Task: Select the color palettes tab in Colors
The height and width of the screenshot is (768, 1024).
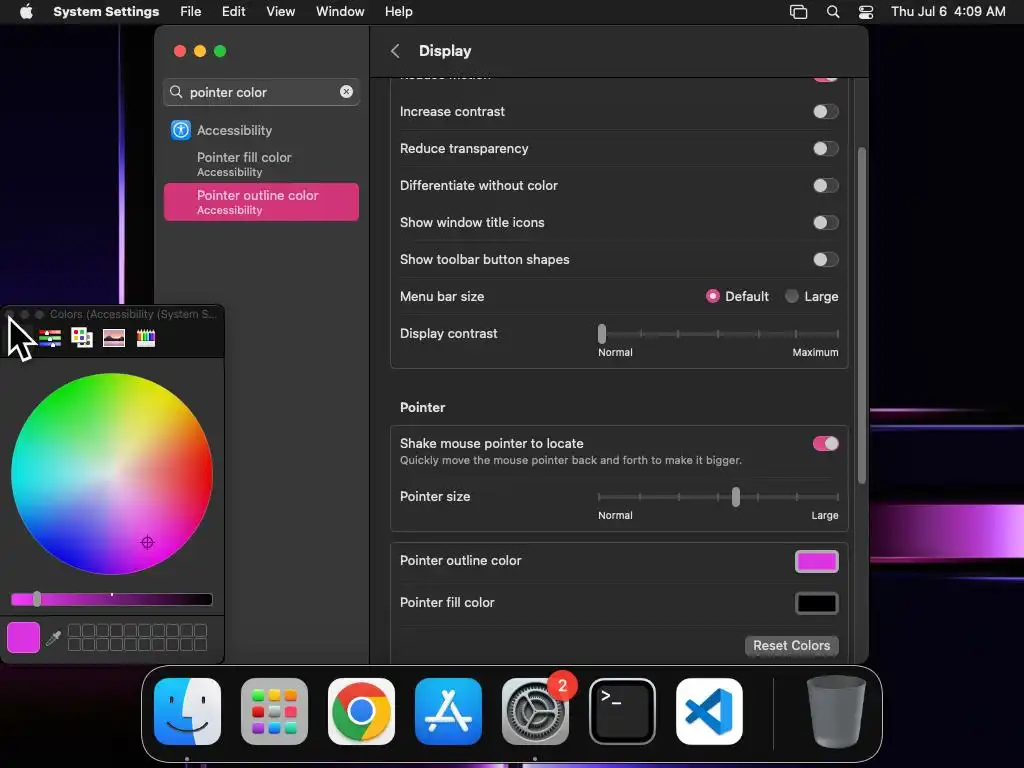Action: pos(82,338)
